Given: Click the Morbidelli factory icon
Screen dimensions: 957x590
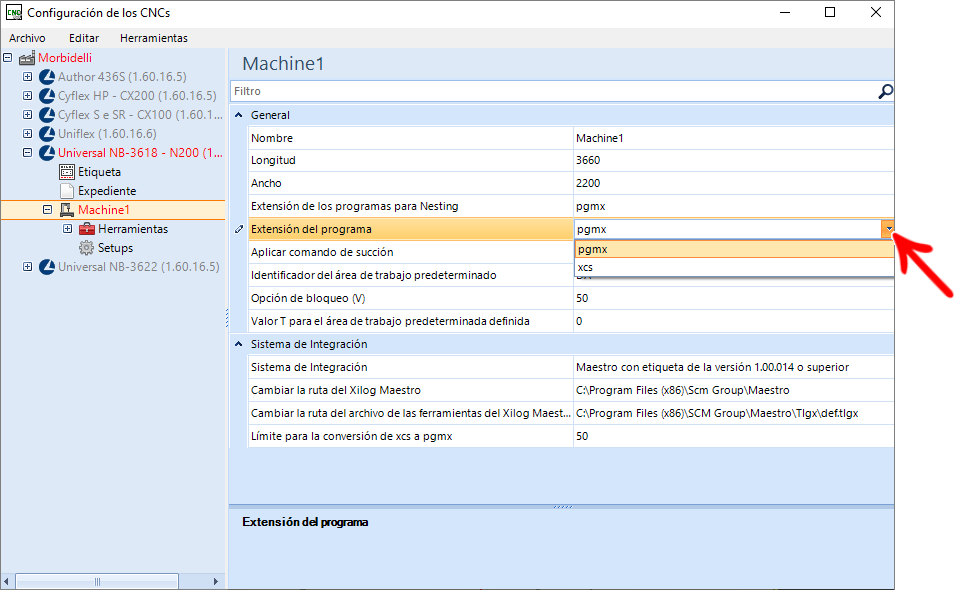Looking at the screenshot, I should [27, 58].
